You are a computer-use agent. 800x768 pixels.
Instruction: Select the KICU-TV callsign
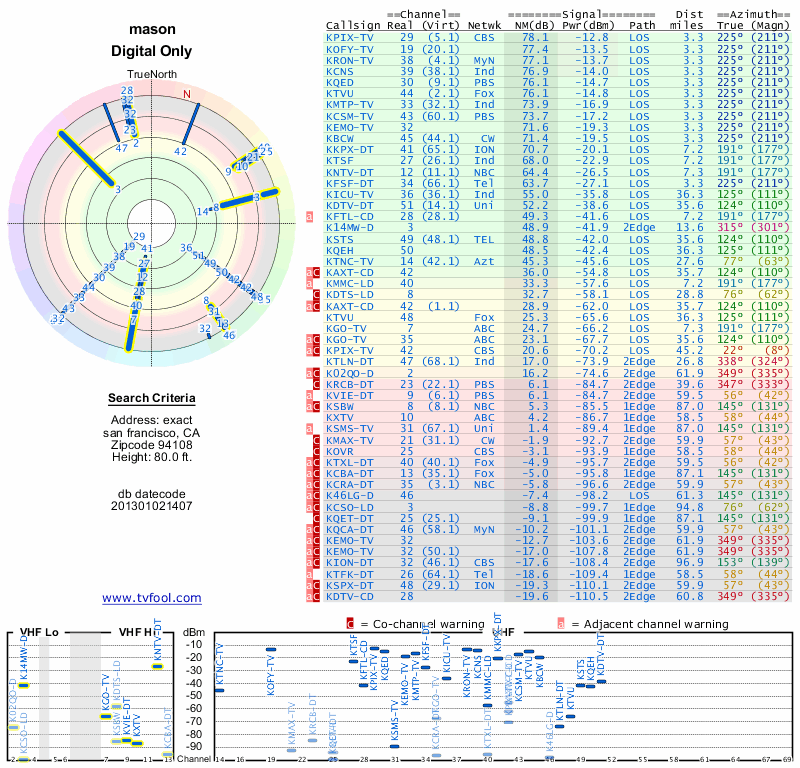point(349,194)
